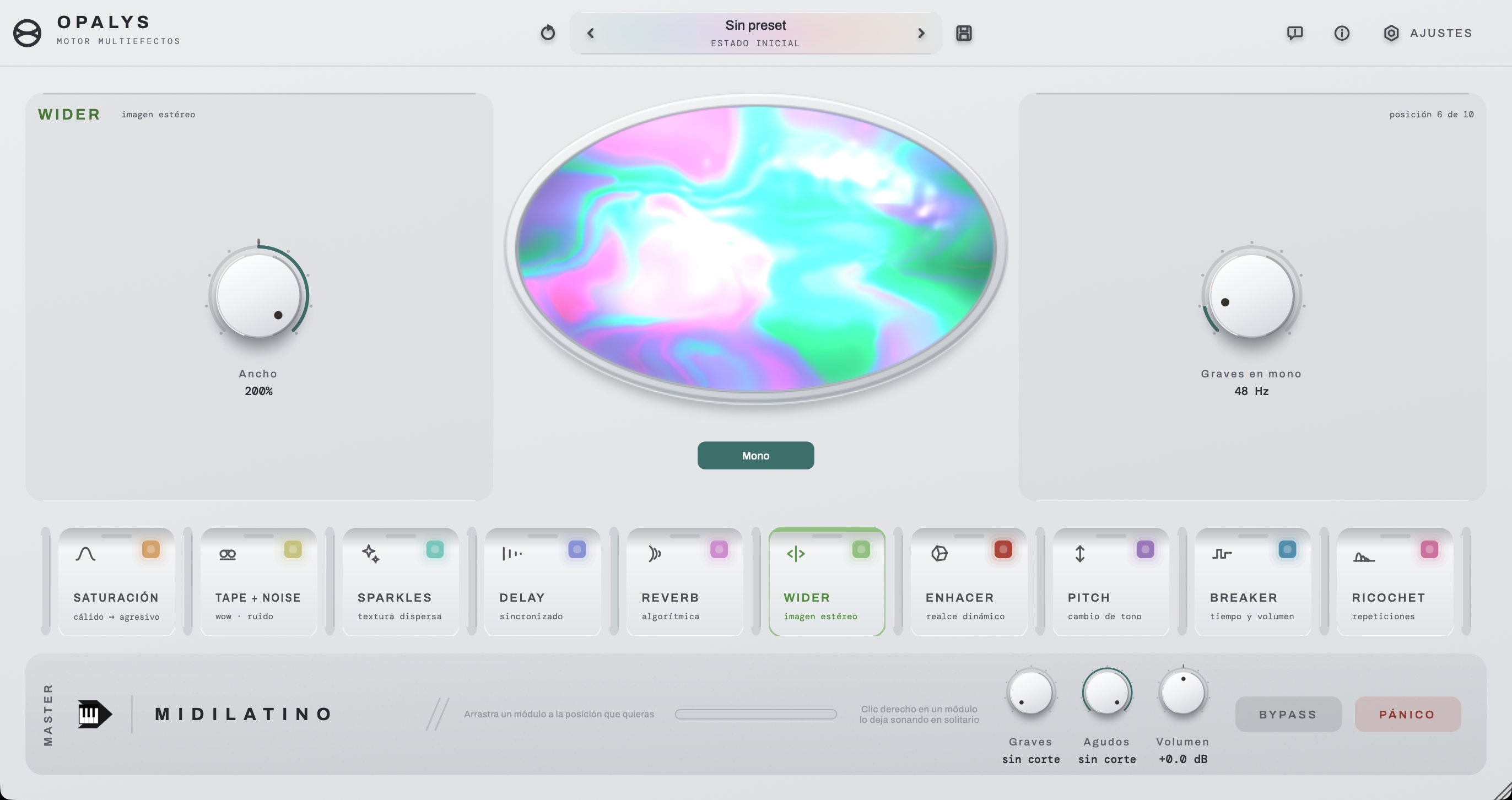
Task: Click the iridescent oval visualizer
Action: [x=755, y=248]
